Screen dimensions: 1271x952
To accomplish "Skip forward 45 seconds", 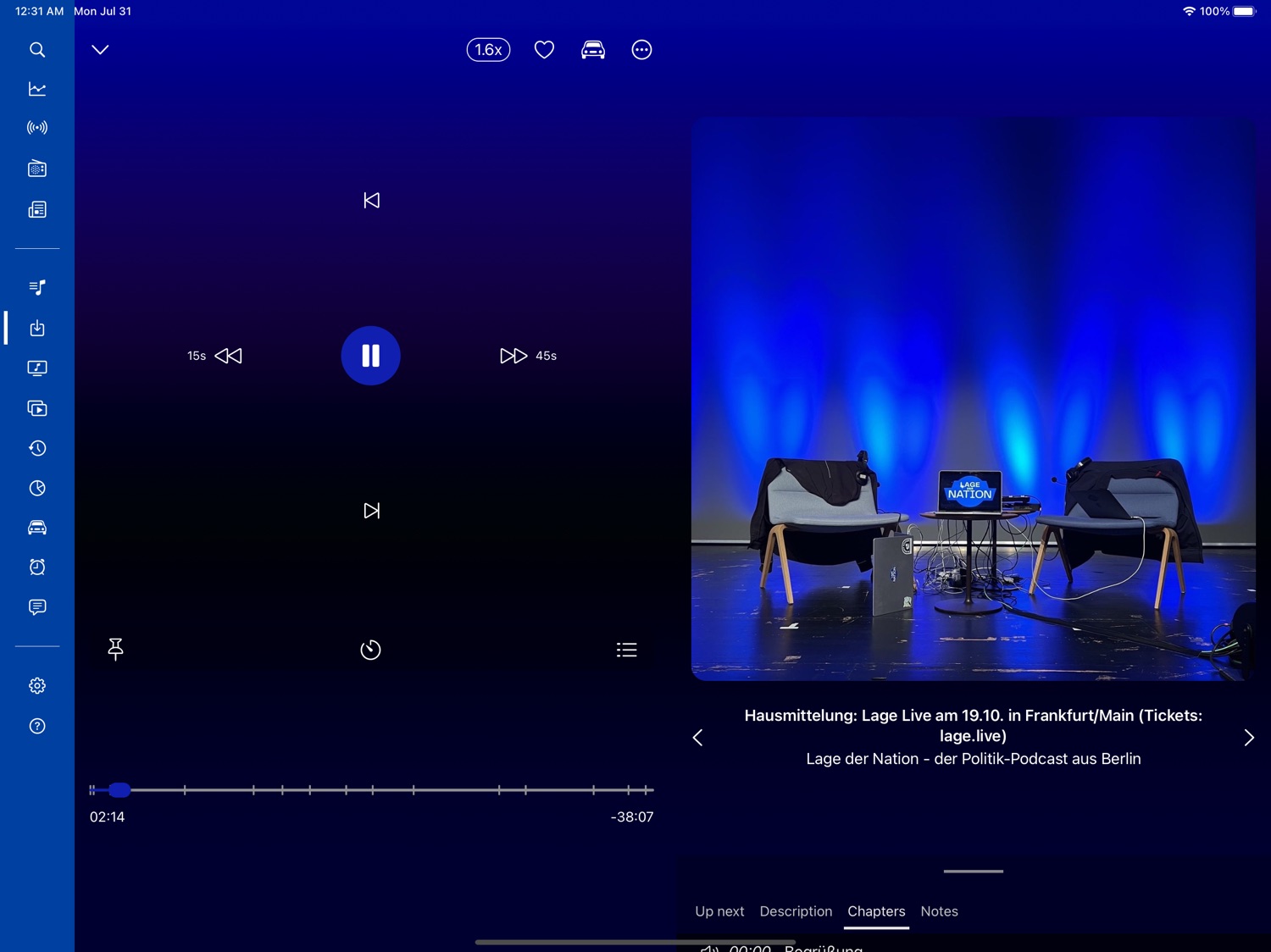I will (x=527, y=356).
